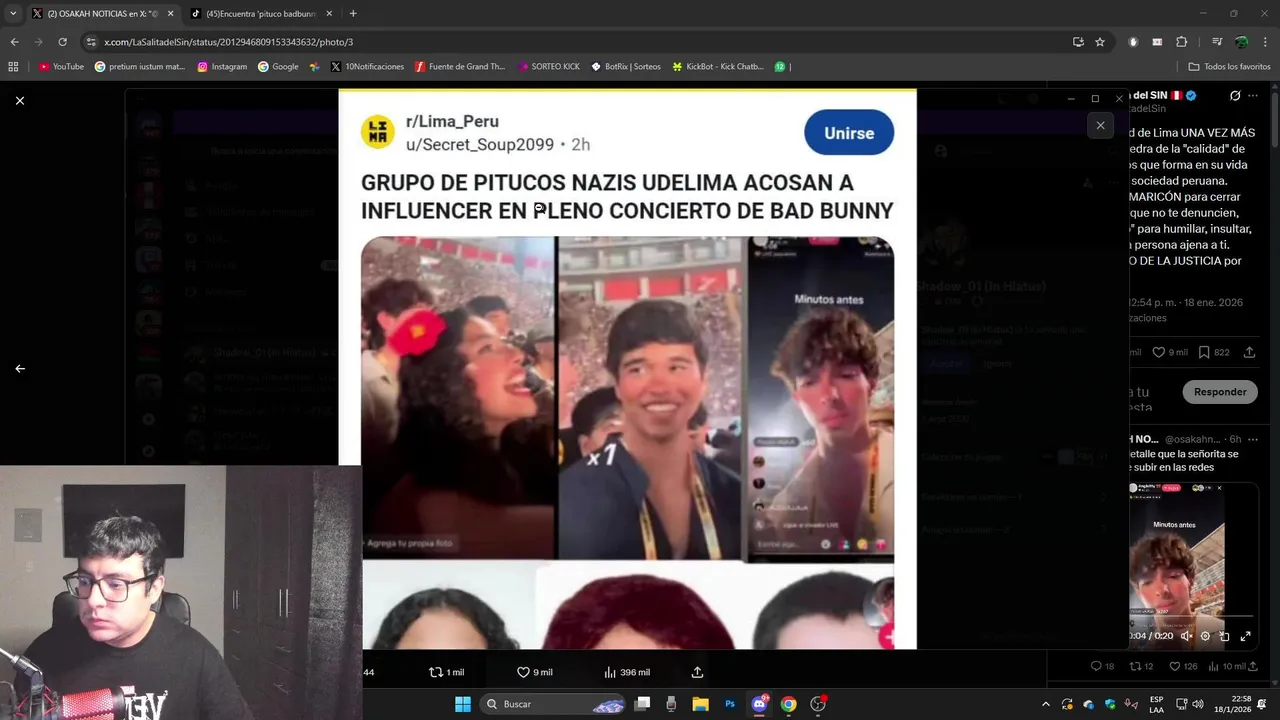Open the Windows Start menu
1280x720 pixels.
coord(463,704)
